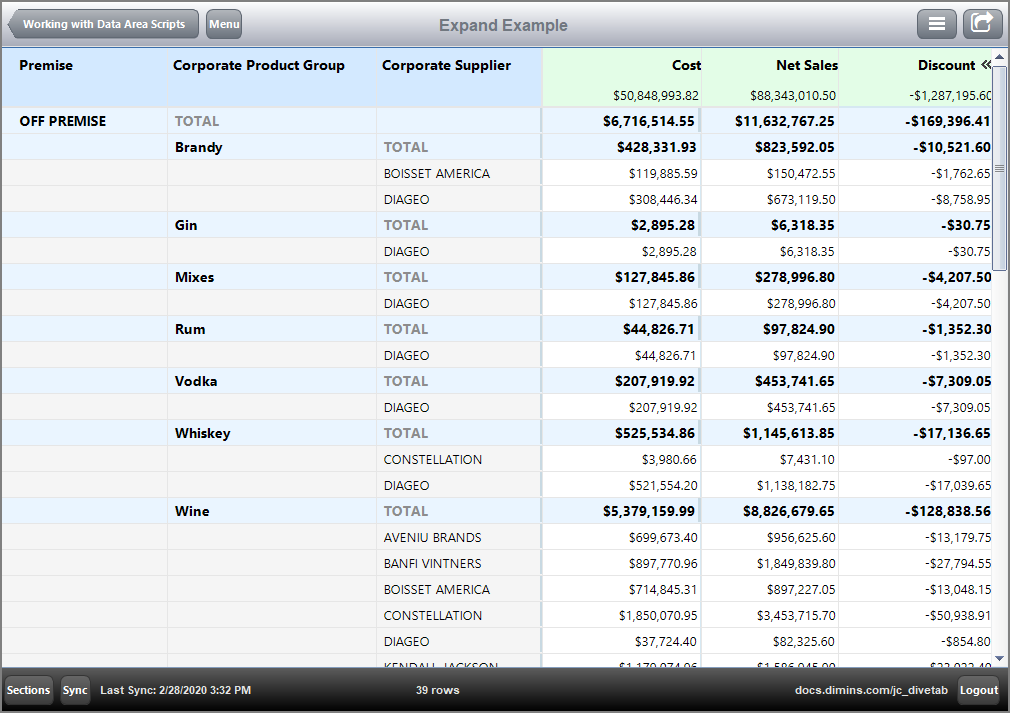Click the export/share icon
This screenshot has height=713, width=1010.
983,23
